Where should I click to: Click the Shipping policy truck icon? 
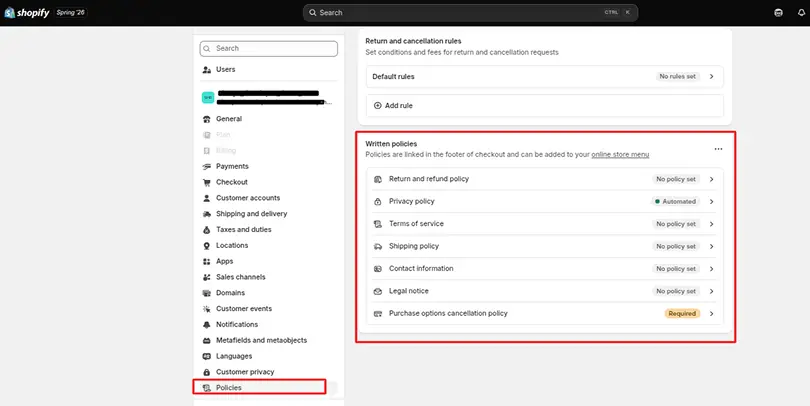pos(378,246)
